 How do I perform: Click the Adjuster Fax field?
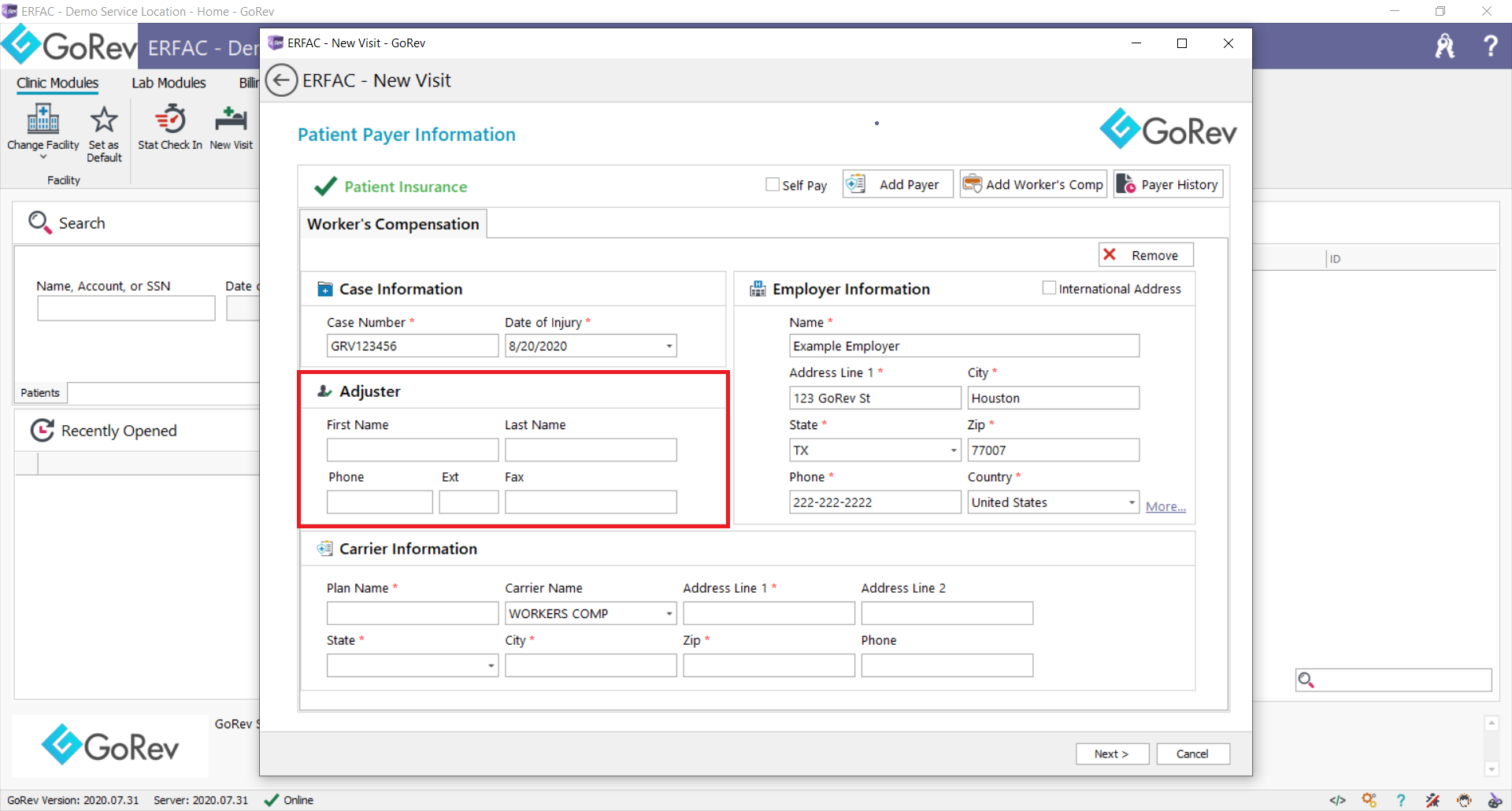591,502
